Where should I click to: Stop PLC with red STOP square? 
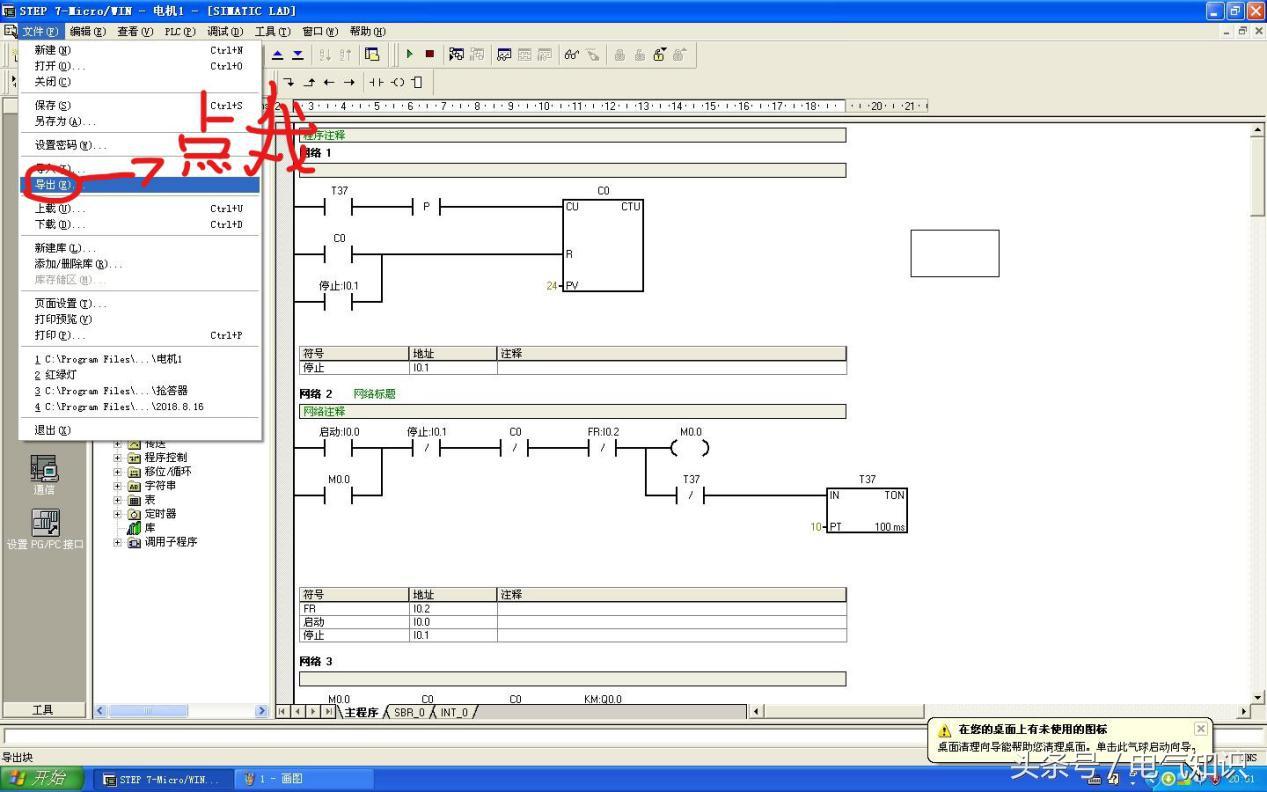(429, 54)
